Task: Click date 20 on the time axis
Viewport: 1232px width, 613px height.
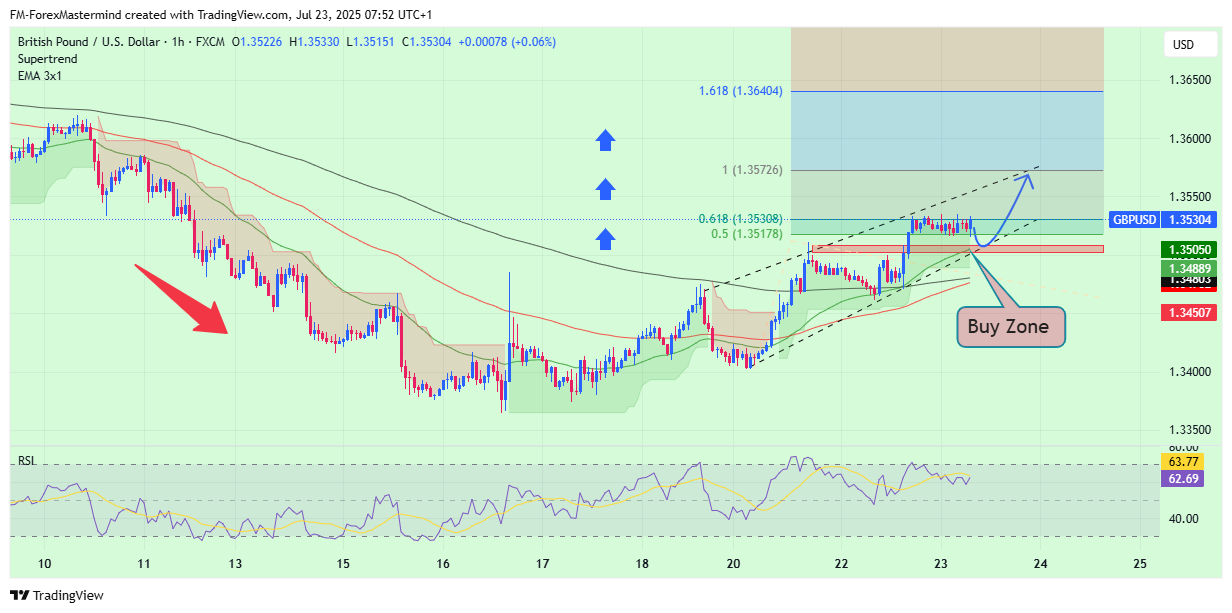Action: tap(733, 564)
